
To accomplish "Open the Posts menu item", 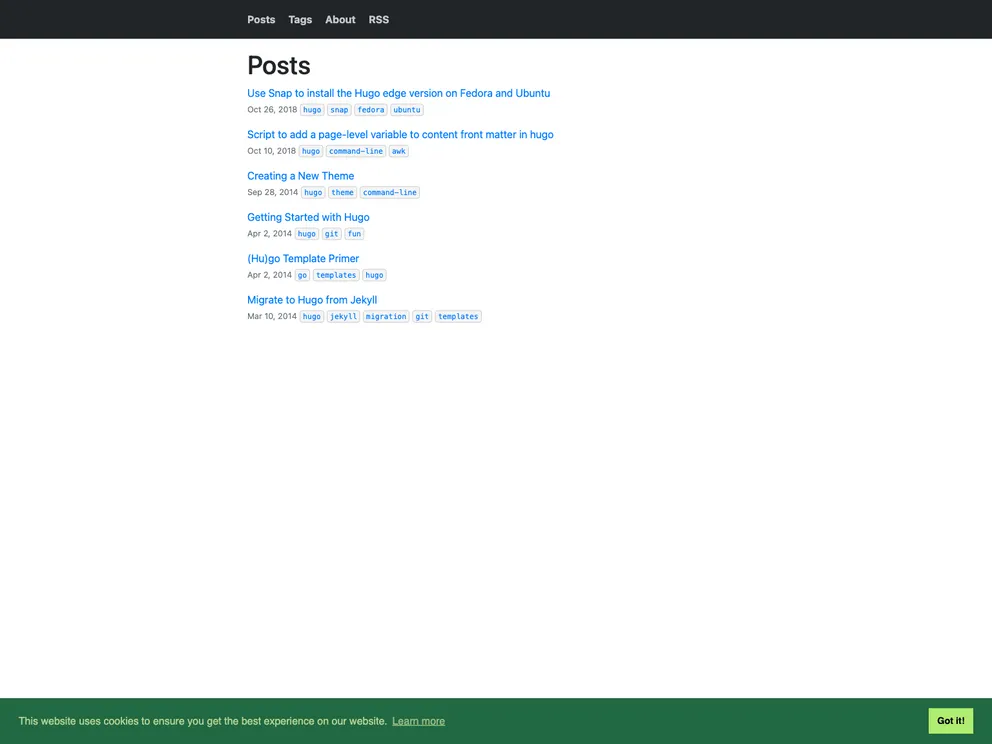I will pos(260,19).
